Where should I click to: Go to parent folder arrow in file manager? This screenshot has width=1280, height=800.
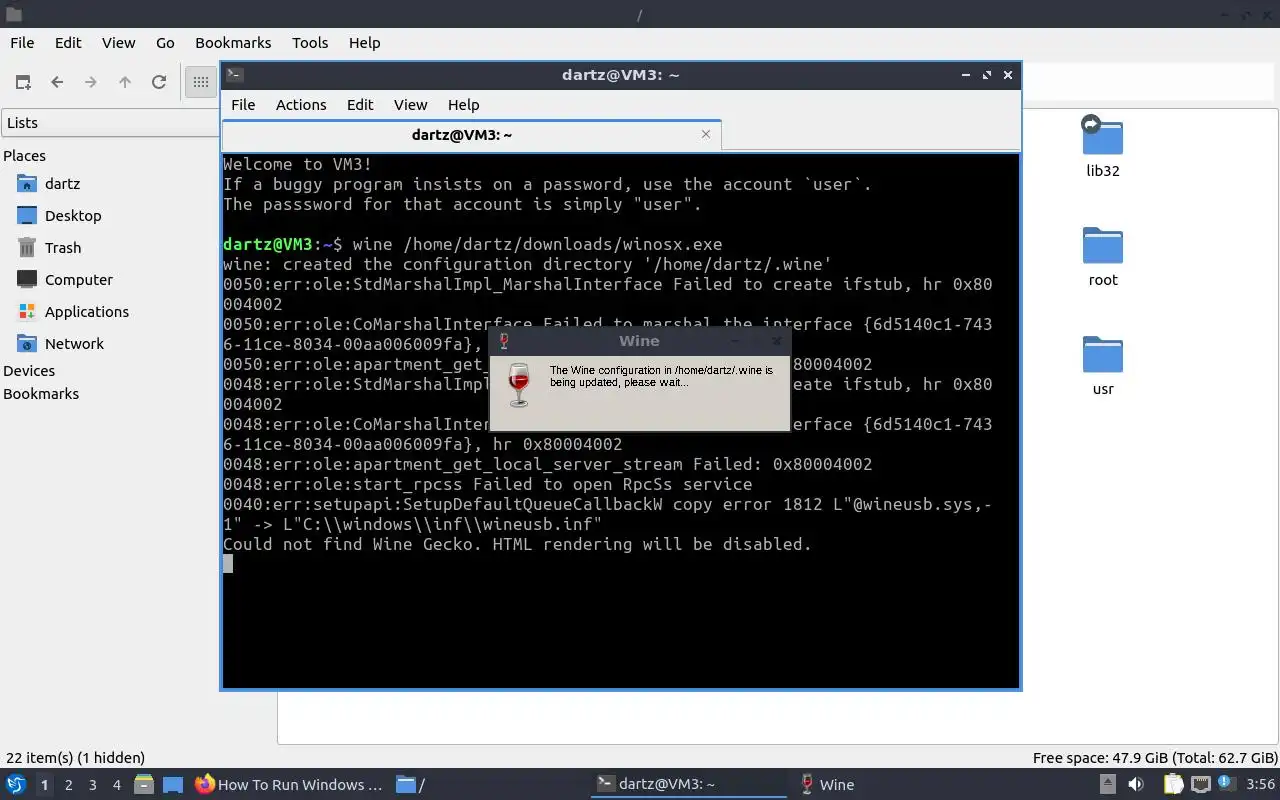tap(125, 82)
